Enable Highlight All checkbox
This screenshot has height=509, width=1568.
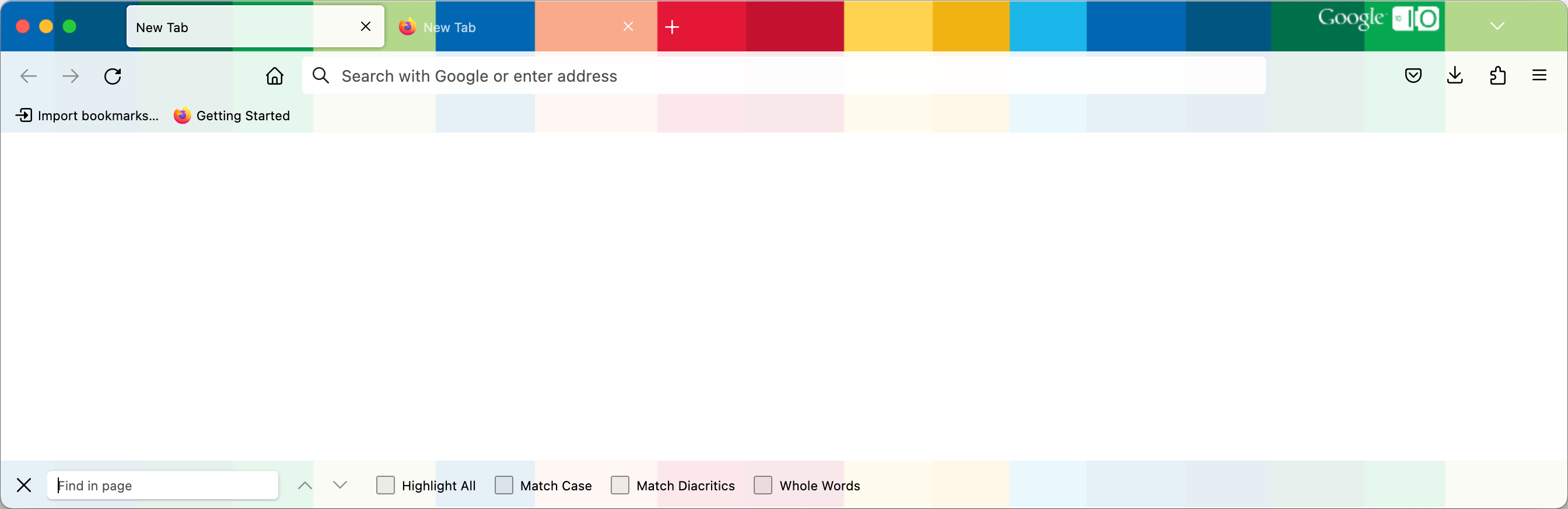[x=386, y=485]
